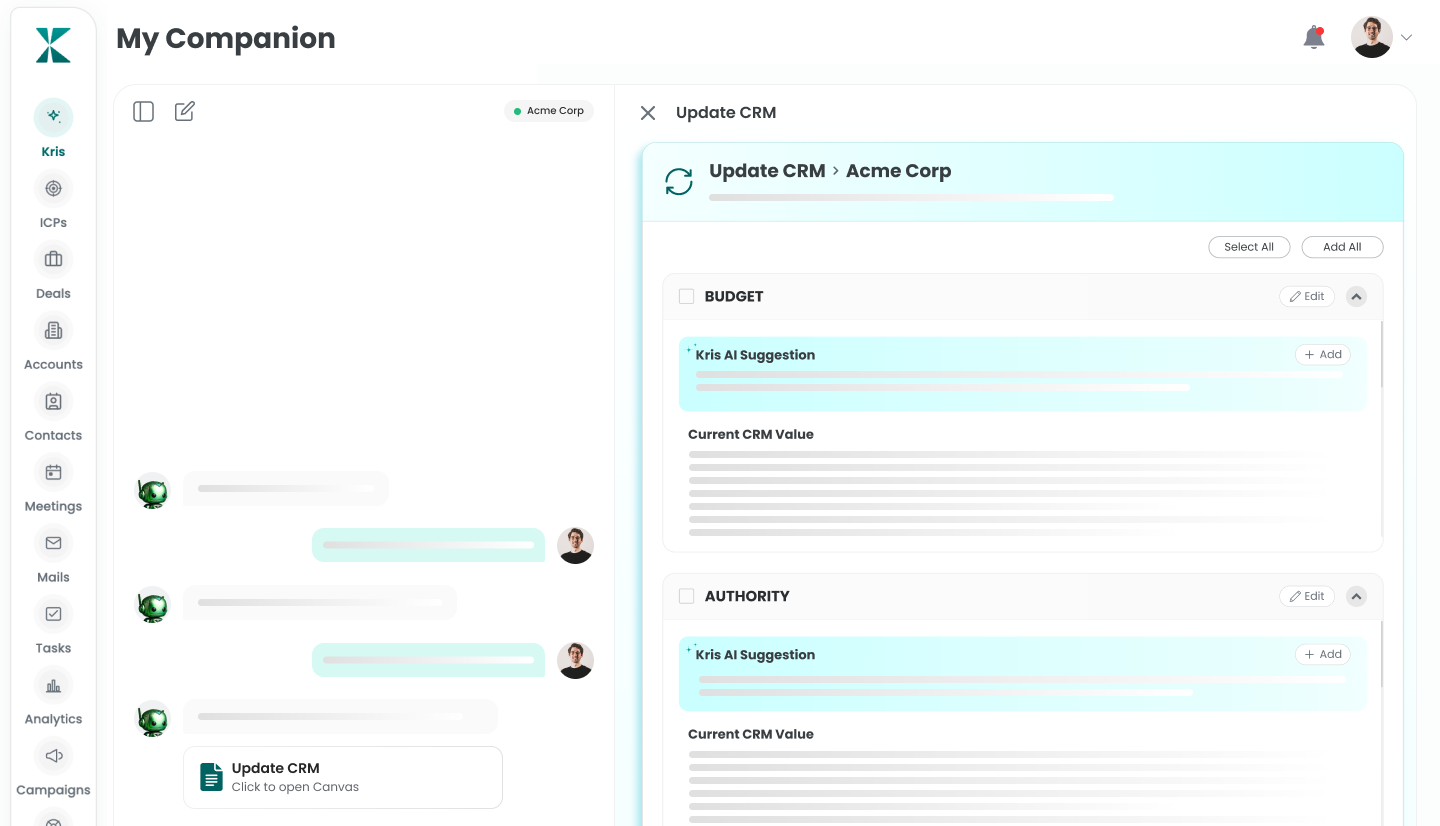1440x826 pixels.
Task: Open Meetings calendar icon
Action: 53,472
